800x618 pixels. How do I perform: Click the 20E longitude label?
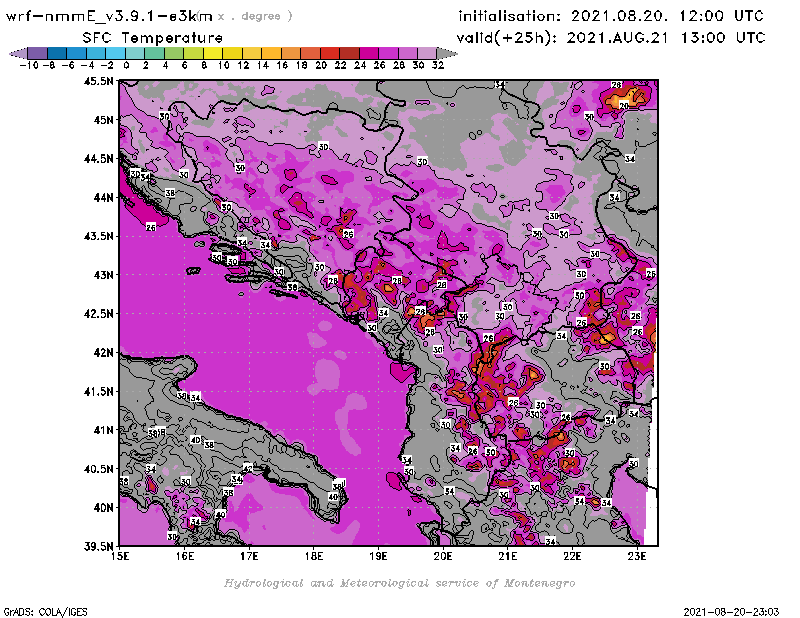(x=443, y=556)
